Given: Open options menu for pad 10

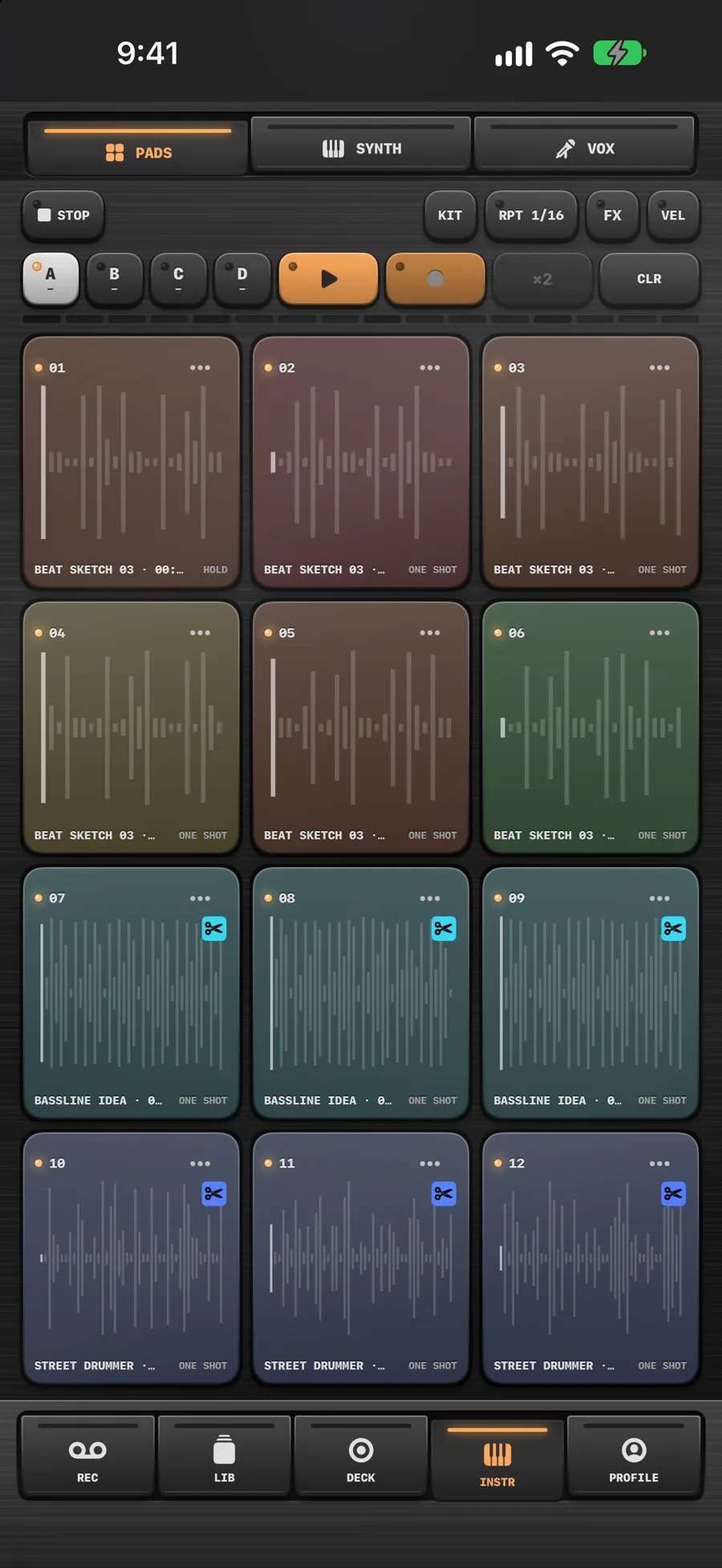Looking at the screenshot, I should click(200, 1164).
